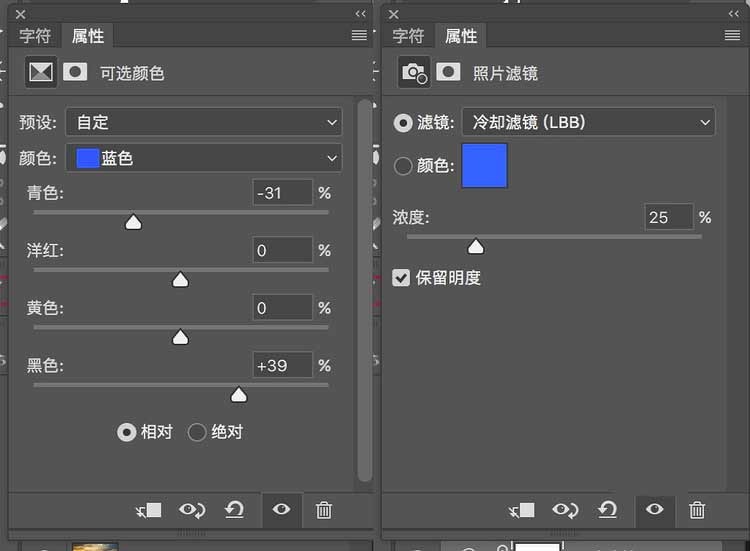Open the filter dropdown showing 冷却滤镜 (LBB)
The image size is (750, 551).
coord(588,122)
